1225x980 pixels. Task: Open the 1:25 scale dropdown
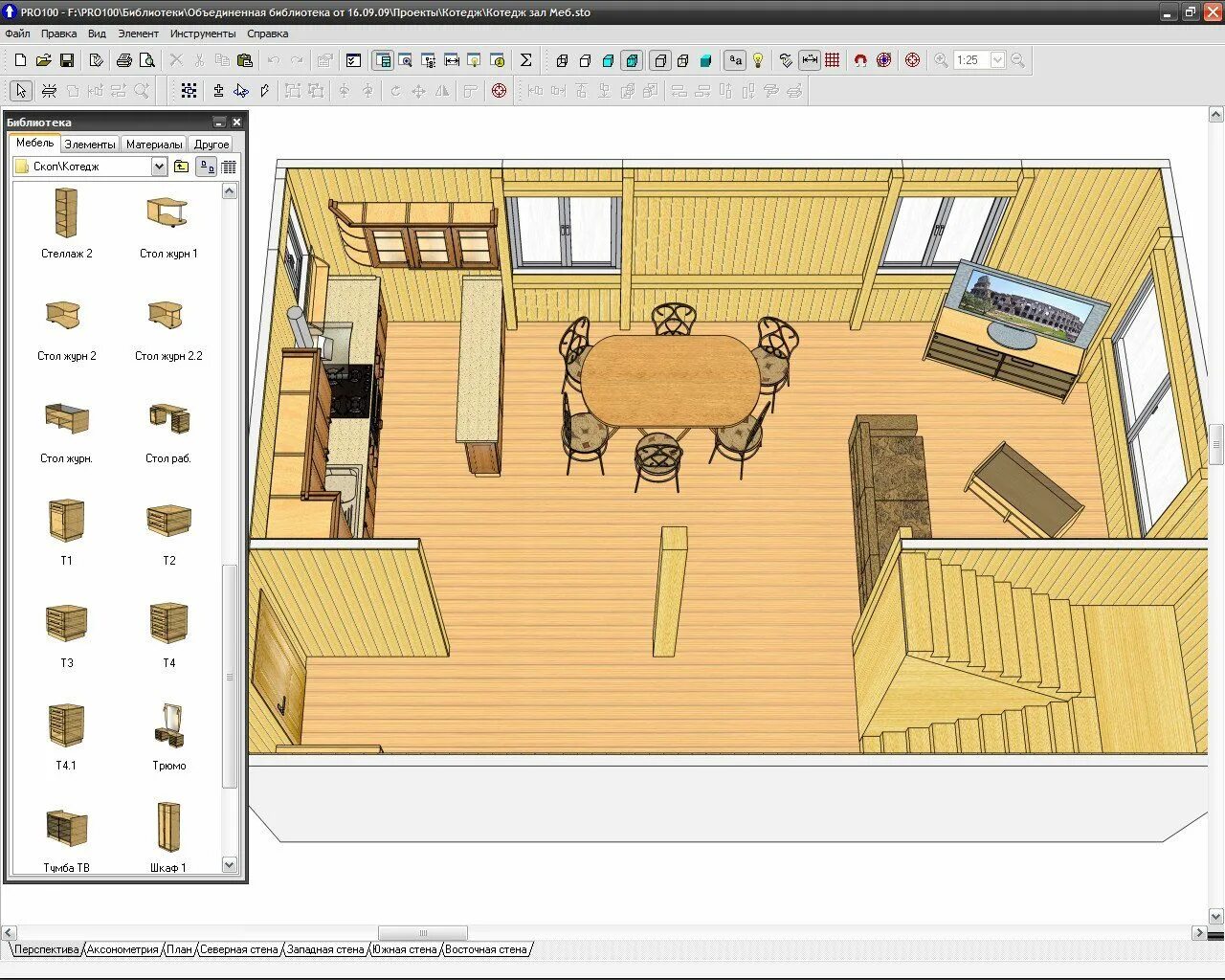pos(997,60)
